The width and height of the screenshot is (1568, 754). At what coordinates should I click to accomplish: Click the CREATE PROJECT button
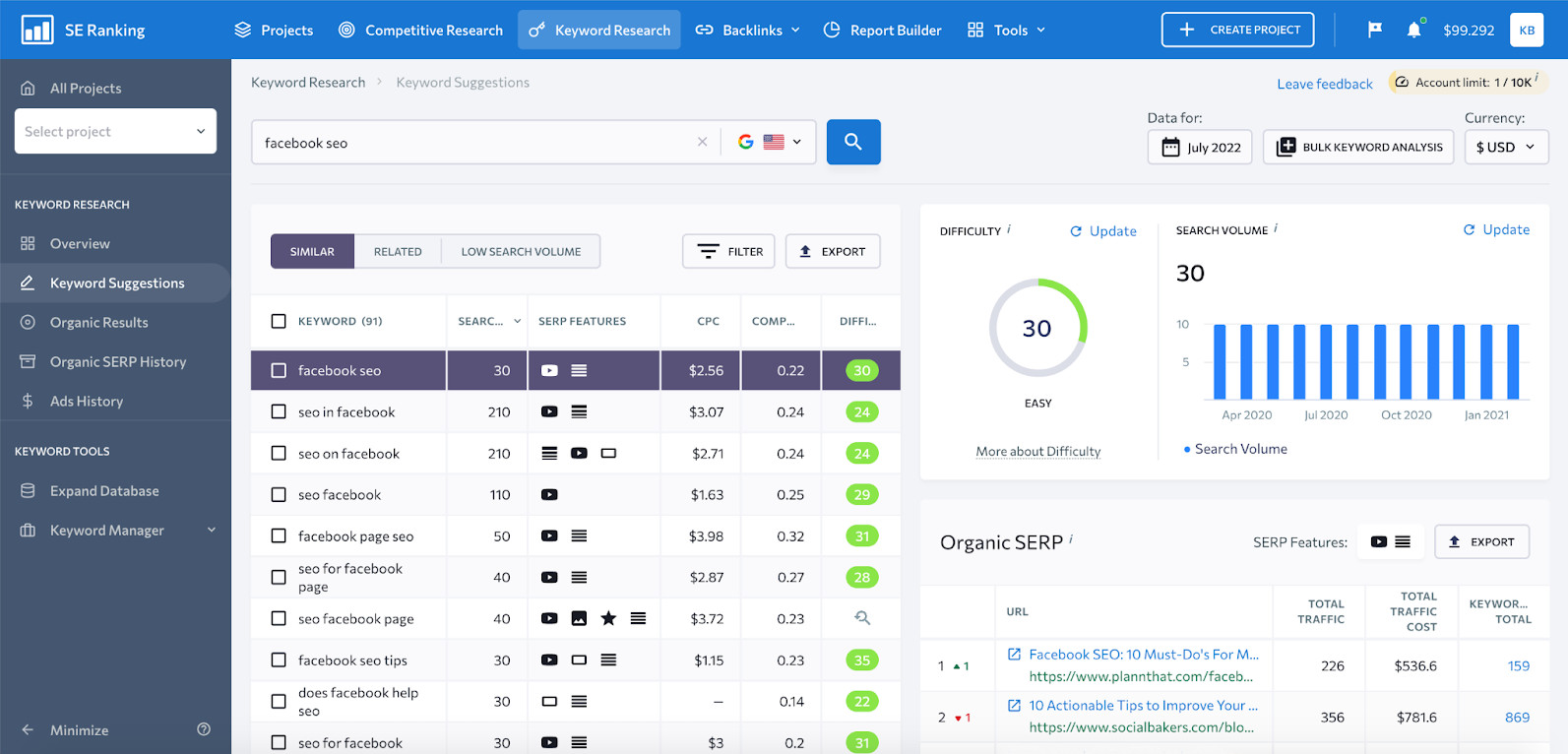tap(1238, 30)
